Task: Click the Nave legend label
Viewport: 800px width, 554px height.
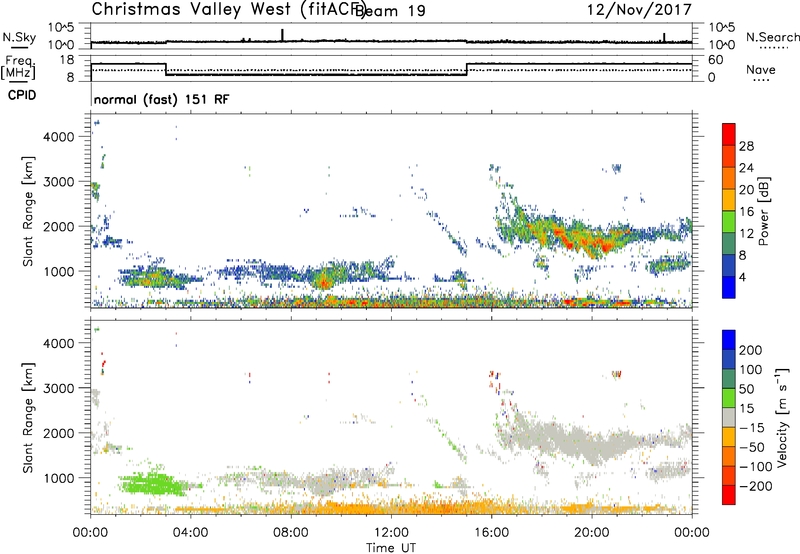Action: 761,70
